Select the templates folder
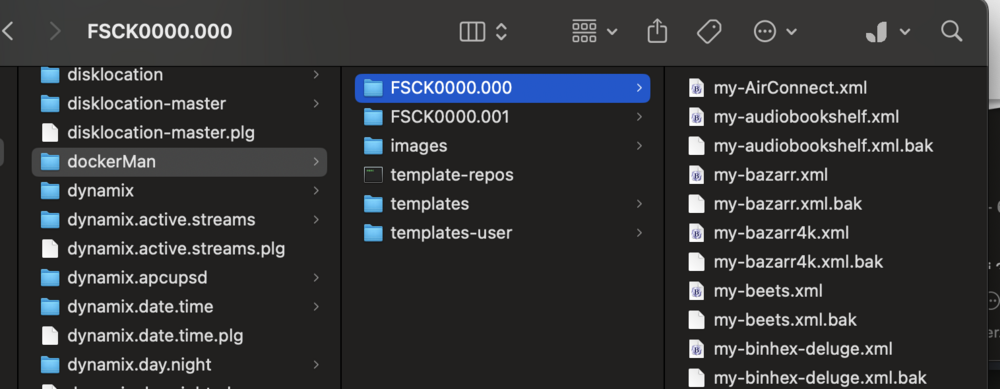 (x=503, y=204)
